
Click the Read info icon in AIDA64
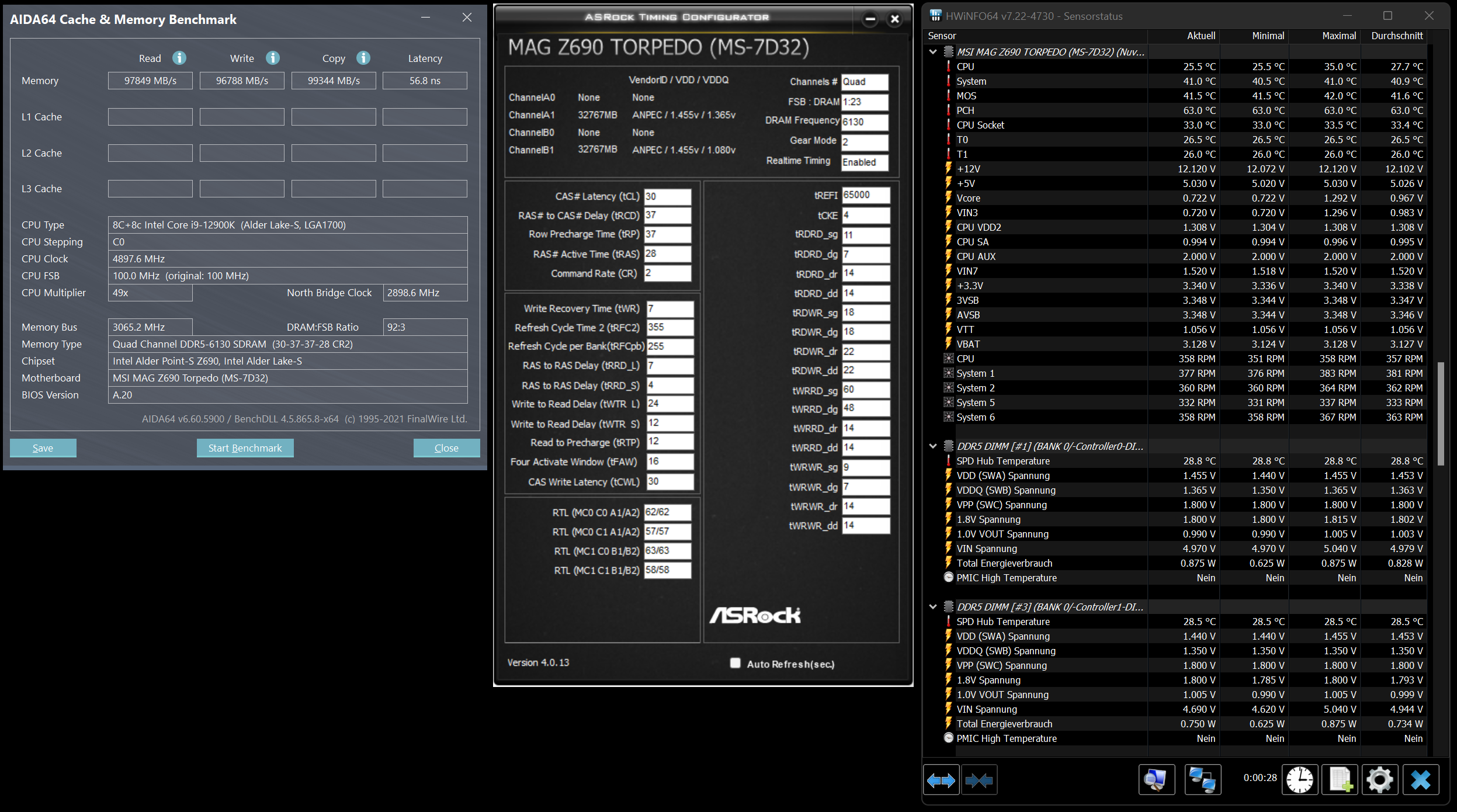pyautogui.click(x=179, y=58)
